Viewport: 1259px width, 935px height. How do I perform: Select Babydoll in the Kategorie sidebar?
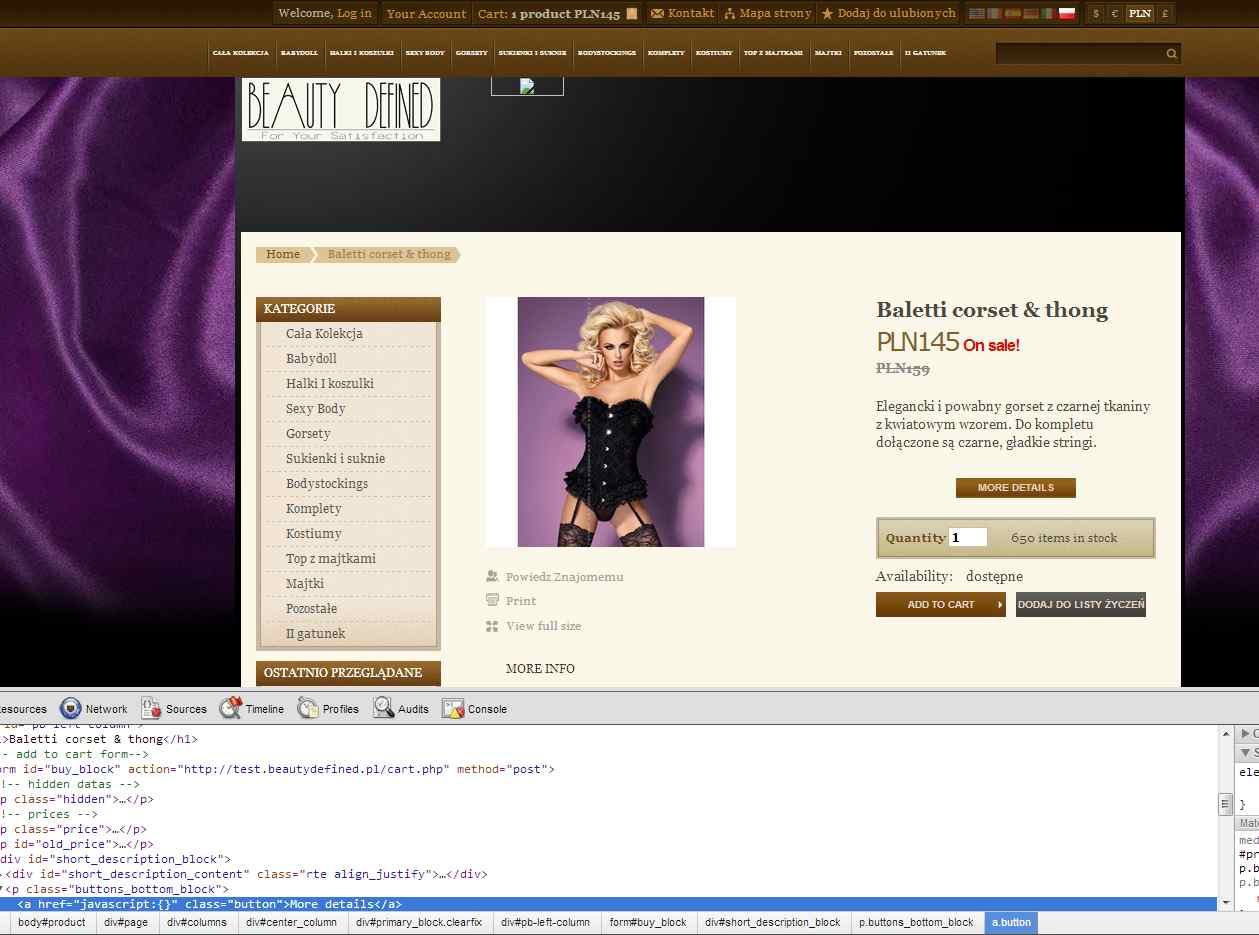tap(311, 358)
